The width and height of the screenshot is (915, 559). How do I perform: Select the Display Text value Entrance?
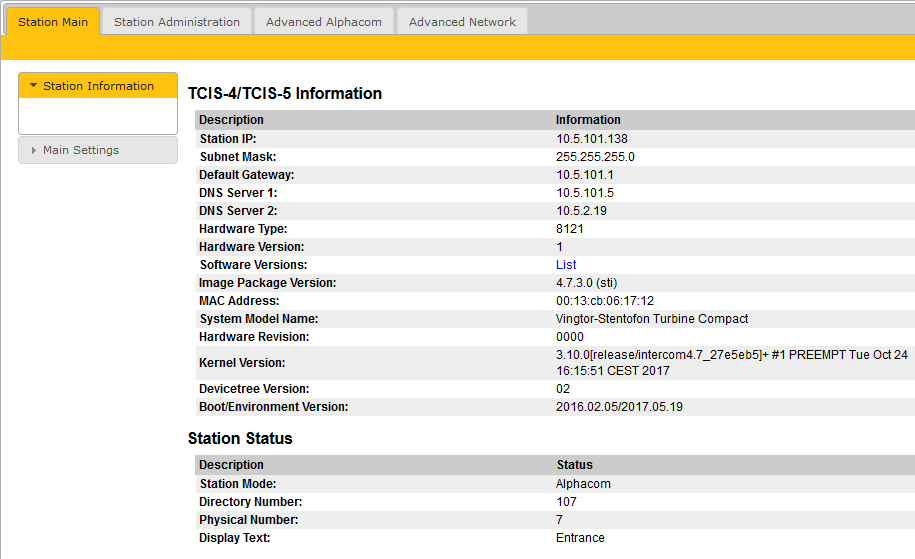(580, 538)
